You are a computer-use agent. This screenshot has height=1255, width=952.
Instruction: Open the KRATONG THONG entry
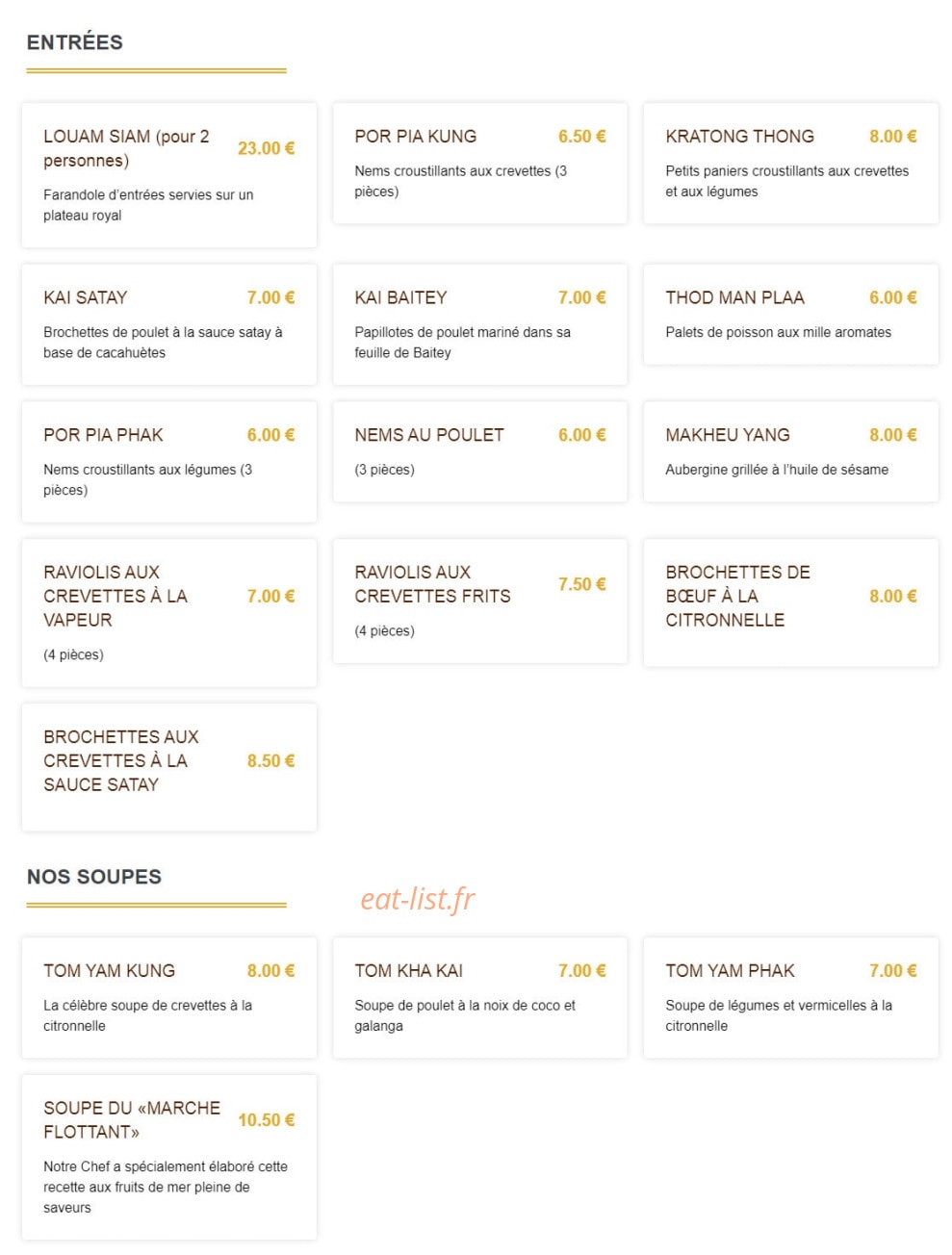pos(791,164)
